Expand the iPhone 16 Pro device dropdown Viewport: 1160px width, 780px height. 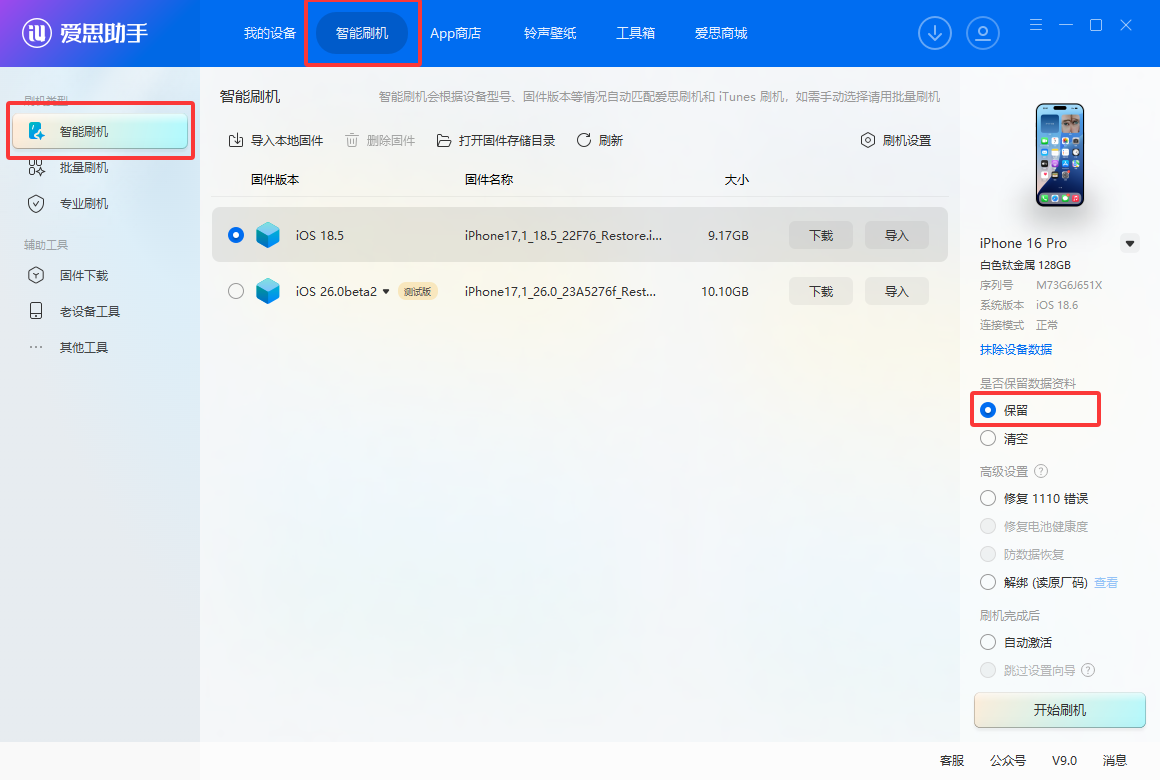pos(1130,243)
